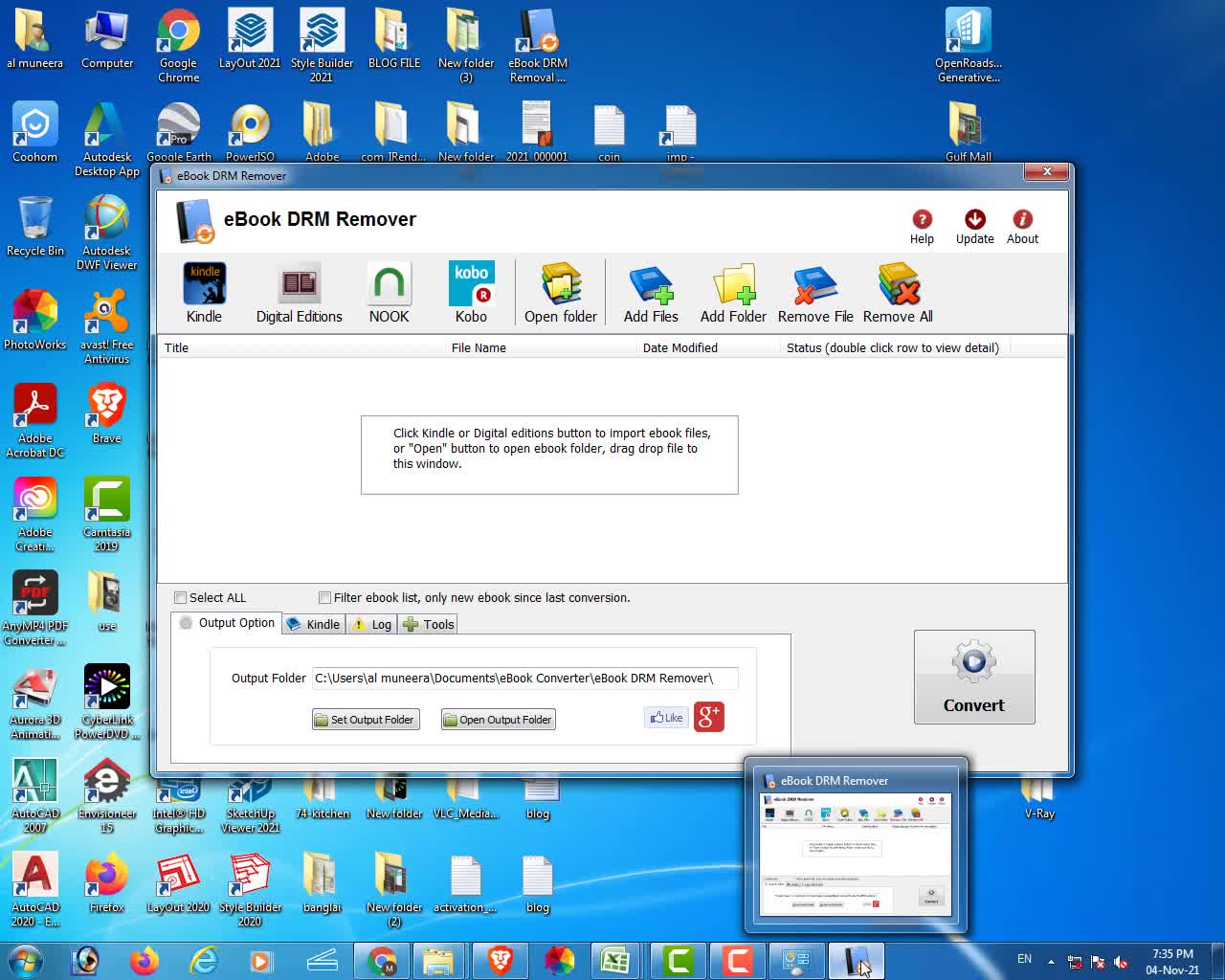Click Set Output Folder button

(366, 720)
